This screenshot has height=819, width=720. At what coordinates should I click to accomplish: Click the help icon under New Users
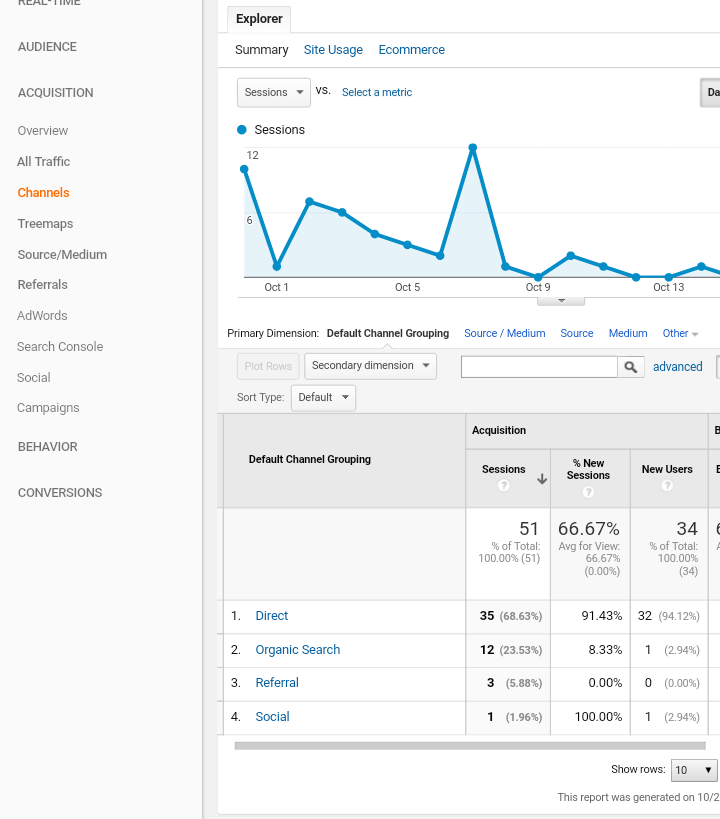tap(667, 486)
